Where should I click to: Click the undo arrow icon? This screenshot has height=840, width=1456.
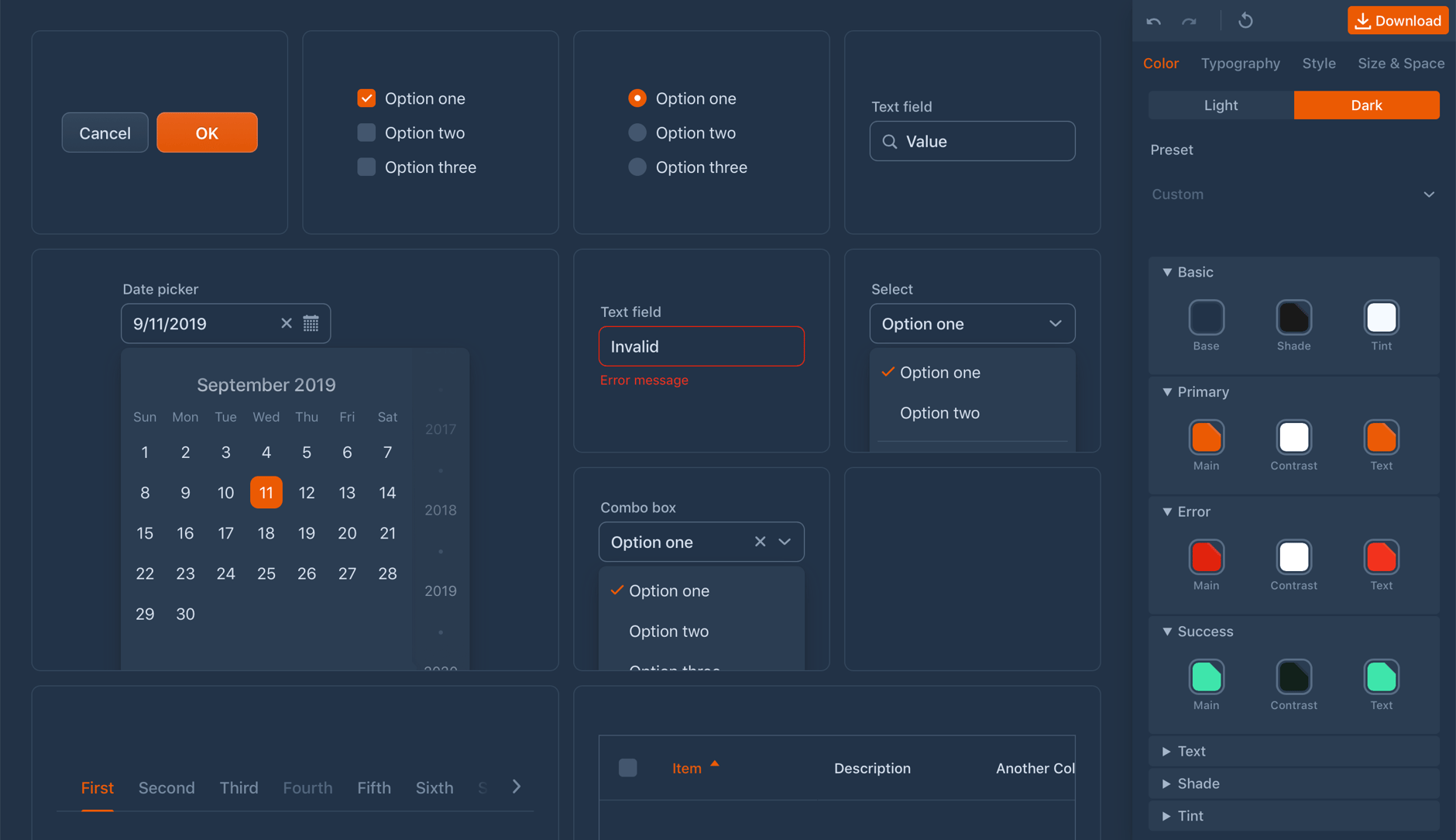point(1155,21)
